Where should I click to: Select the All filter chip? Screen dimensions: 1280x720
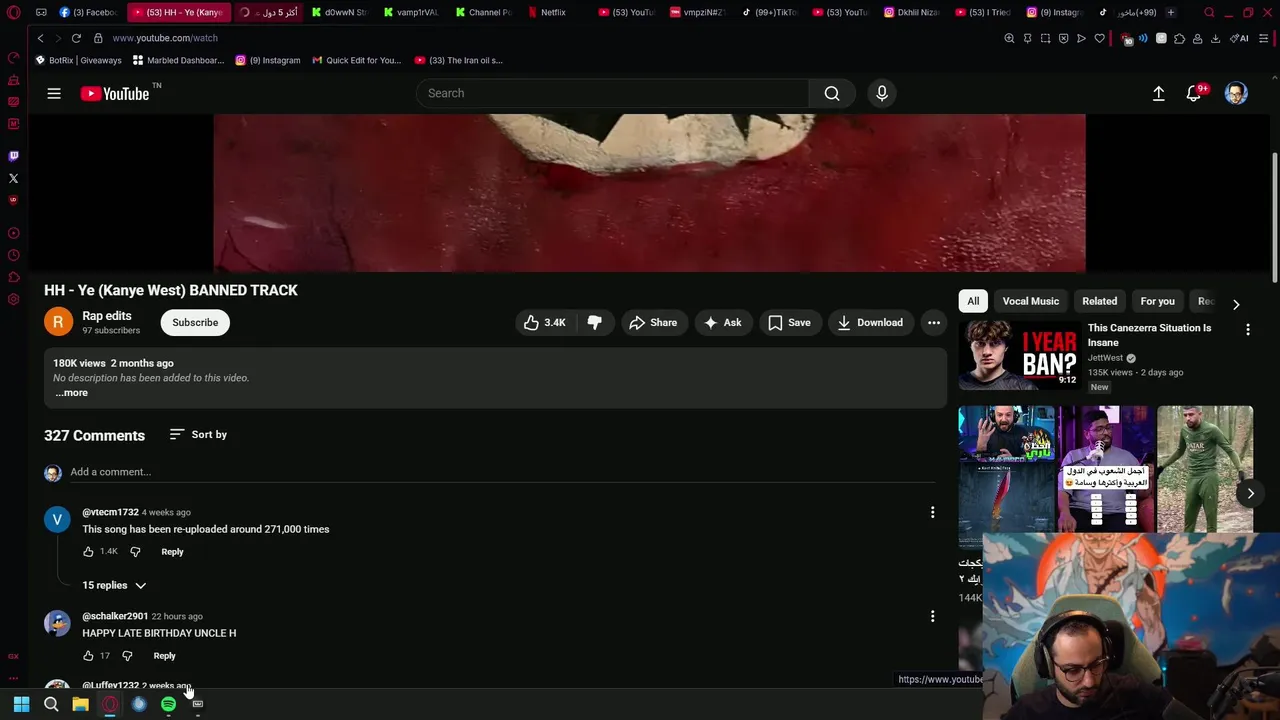click(973, 301)
